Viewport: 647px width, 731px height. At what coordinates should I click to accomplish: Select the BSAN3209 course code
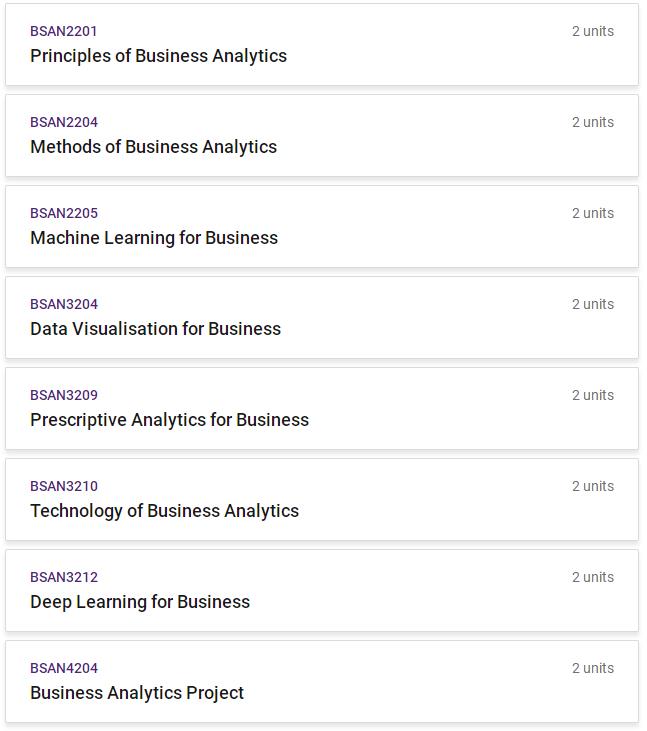pos(64,395)
